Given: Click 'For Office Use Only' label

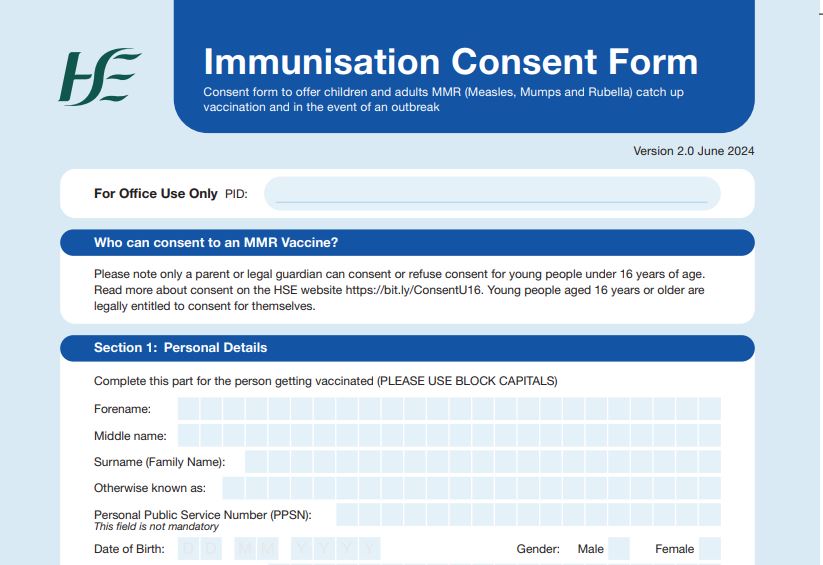Looking at the screenshot, I should (x=155, y=194).
